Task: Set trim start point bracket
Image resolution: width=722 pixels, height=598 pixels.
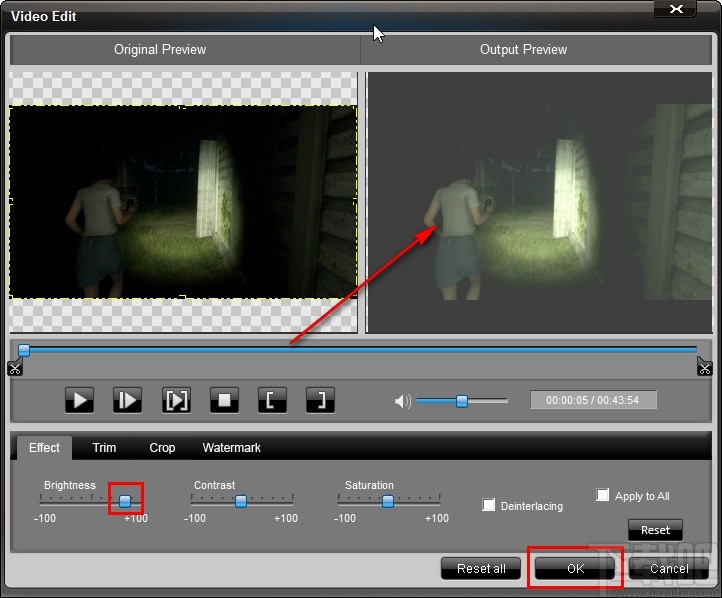Action: [x=272, y=400]
